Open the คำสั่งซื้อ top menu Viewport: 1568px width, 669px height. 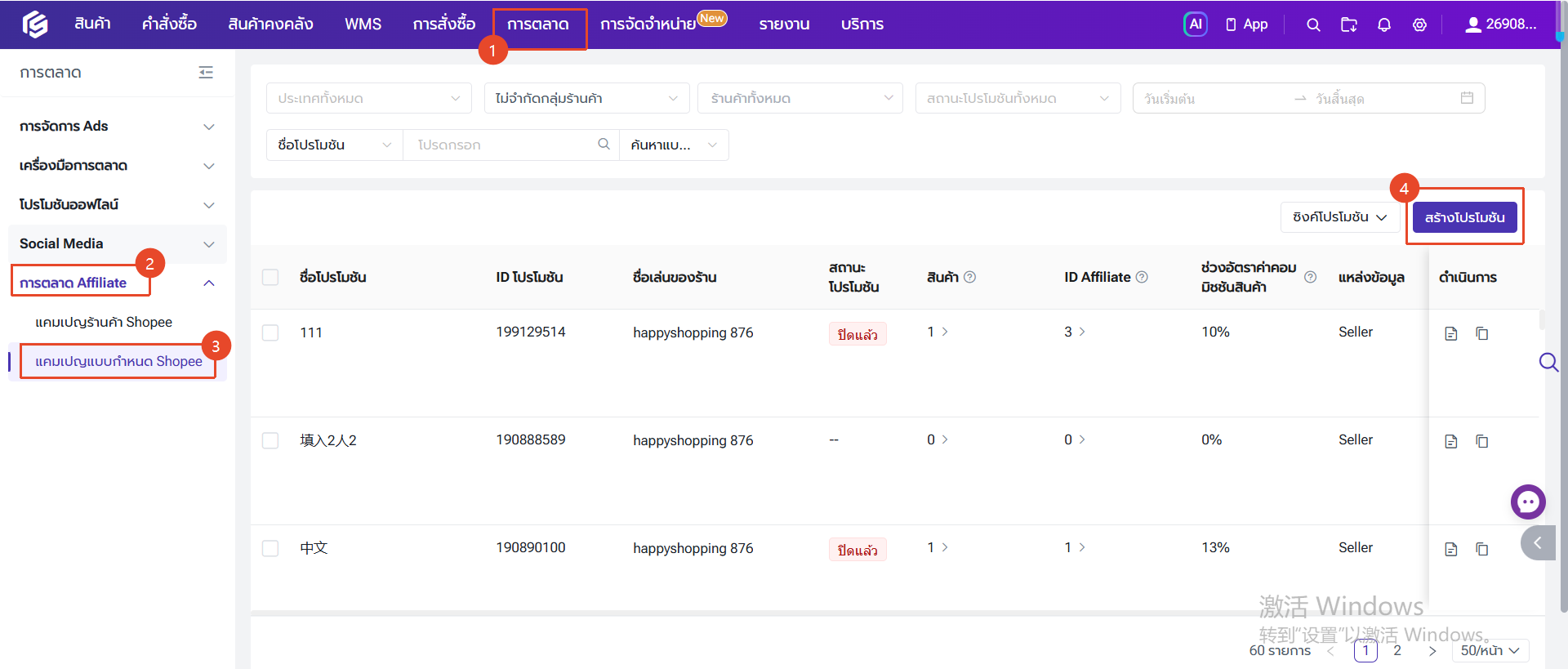click(x=169, y=25)
